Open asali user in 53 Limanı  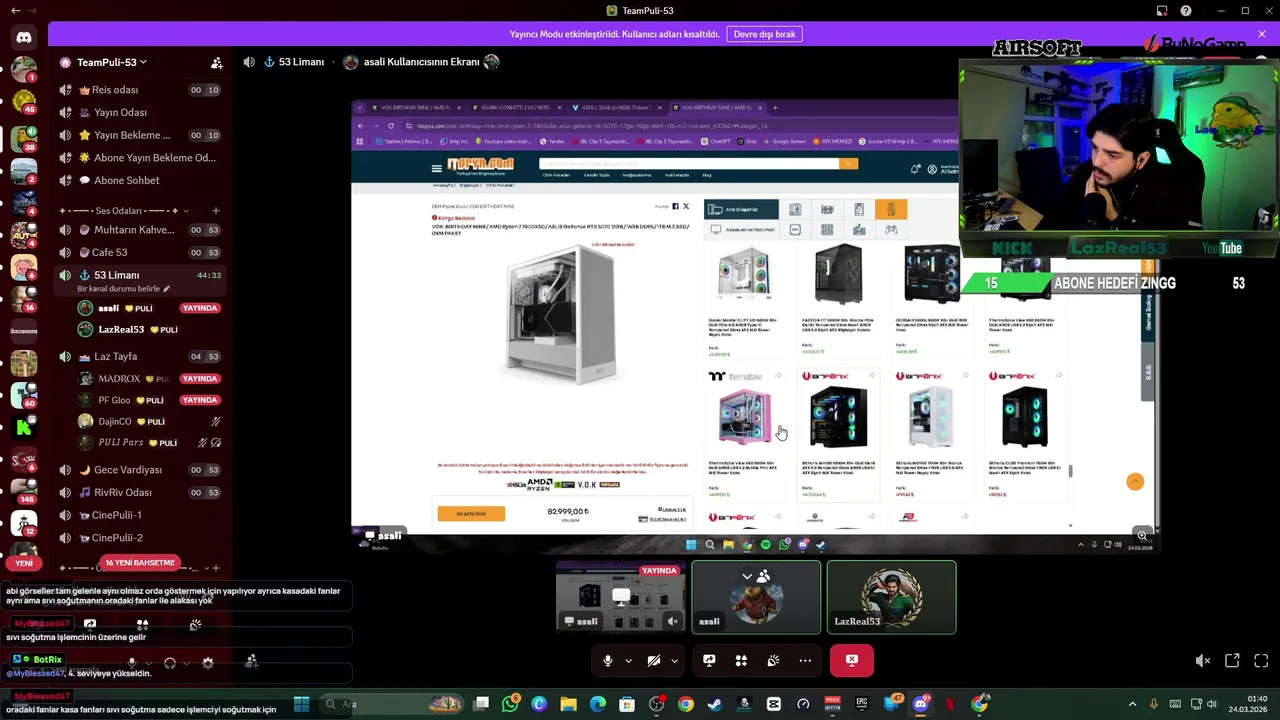pos(150,308)
